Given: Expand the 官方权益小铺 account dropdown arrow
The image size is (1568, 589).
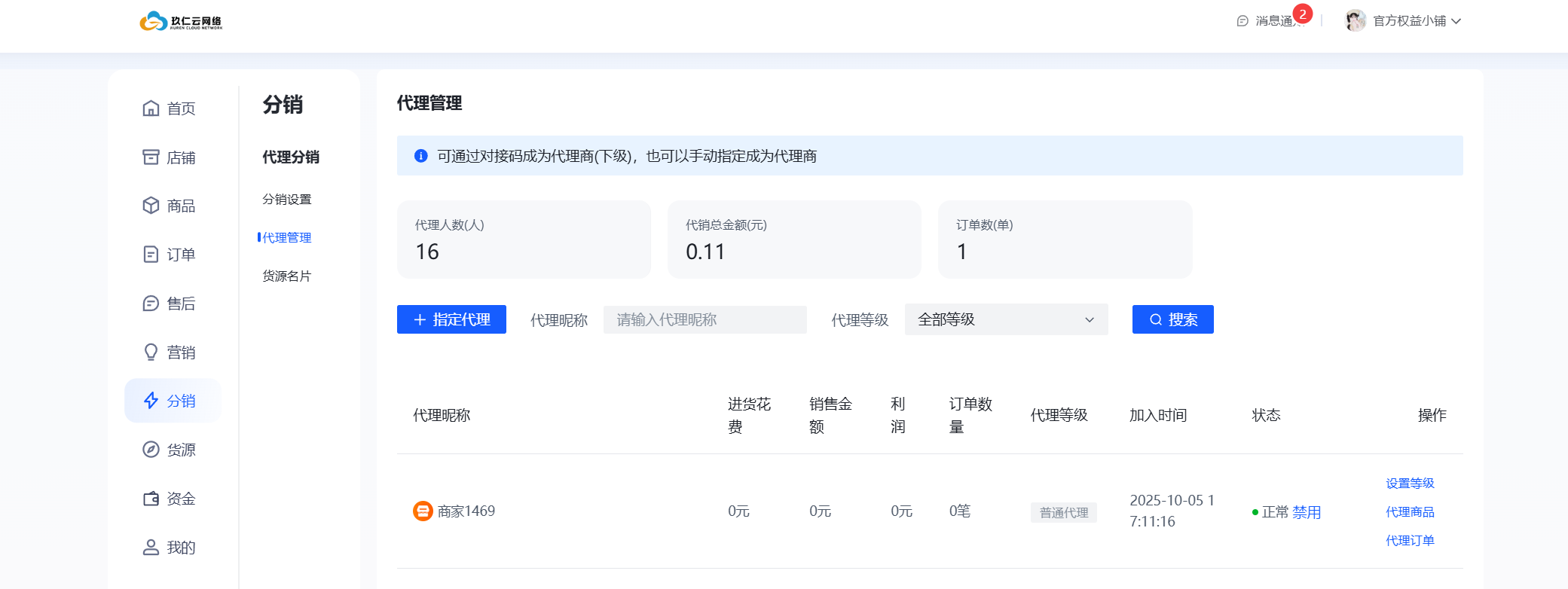Looking at the screenshot, I should coord(1456,21).
